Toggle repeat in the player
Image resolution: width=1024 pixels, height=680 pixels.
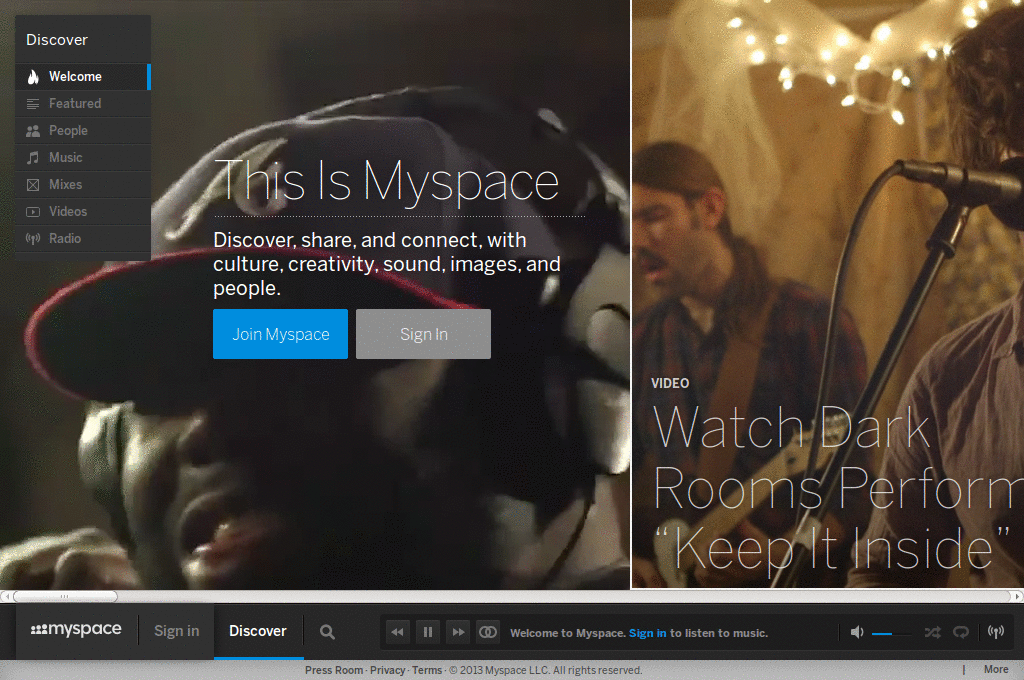pyautogui.click(x=961, y=632)
